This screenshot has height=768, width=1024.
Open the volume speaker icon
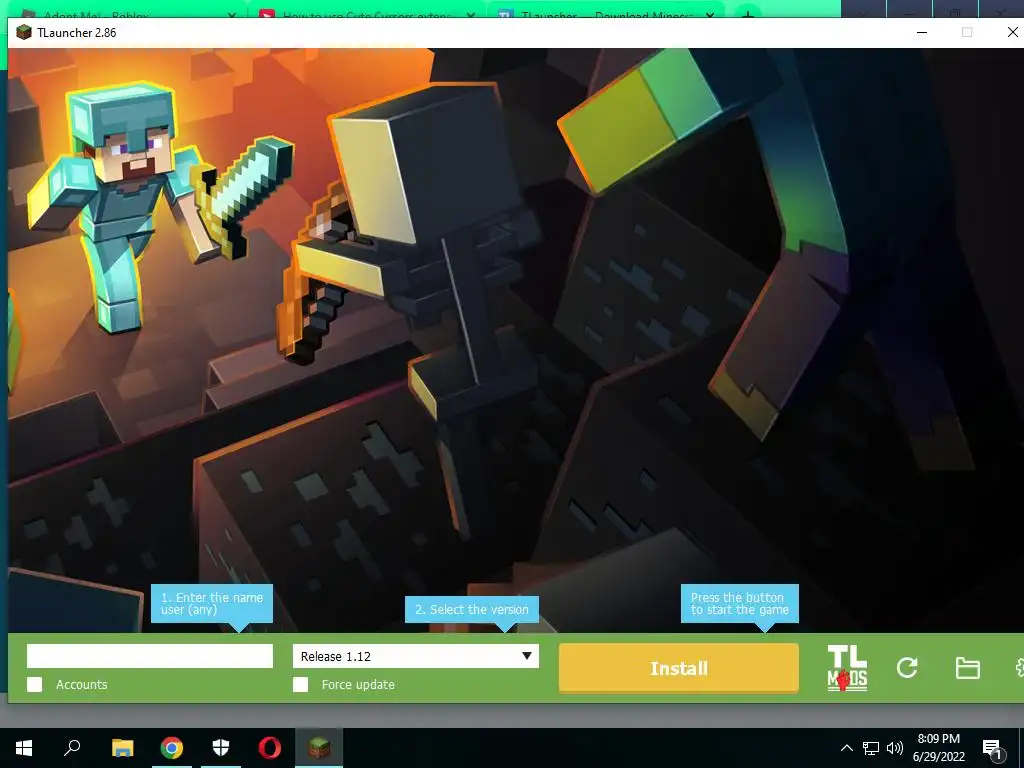[x=895, y=748]
